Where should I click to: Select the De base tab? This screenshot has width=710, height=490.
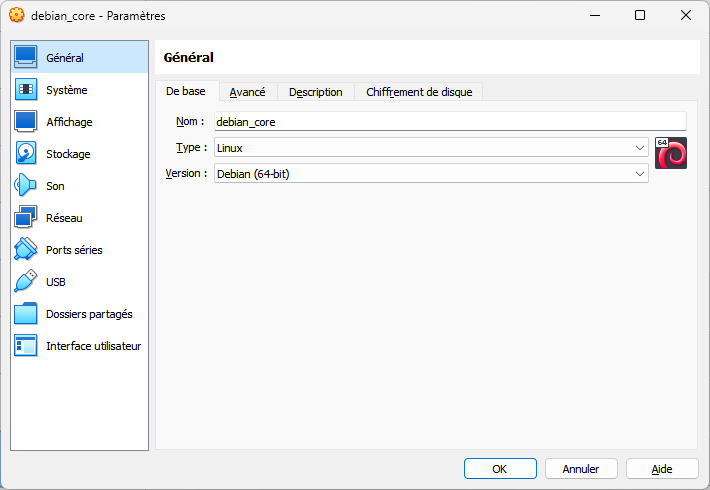[186, 91]
